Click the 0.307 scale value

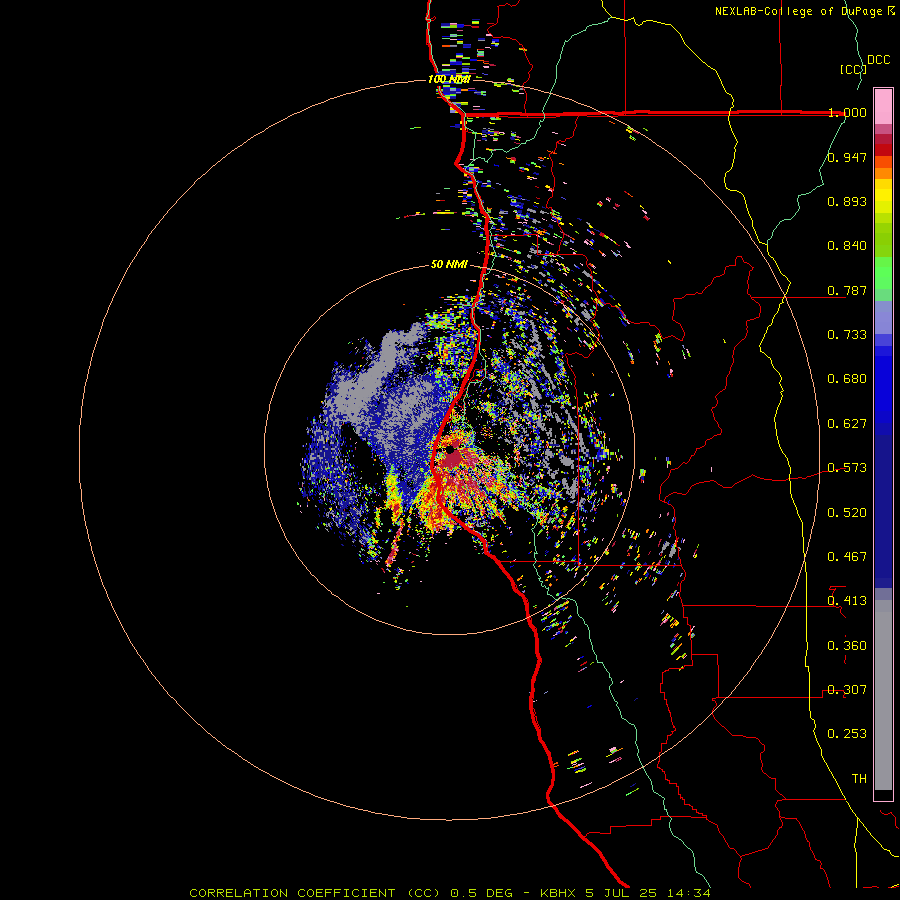[847, 690]
